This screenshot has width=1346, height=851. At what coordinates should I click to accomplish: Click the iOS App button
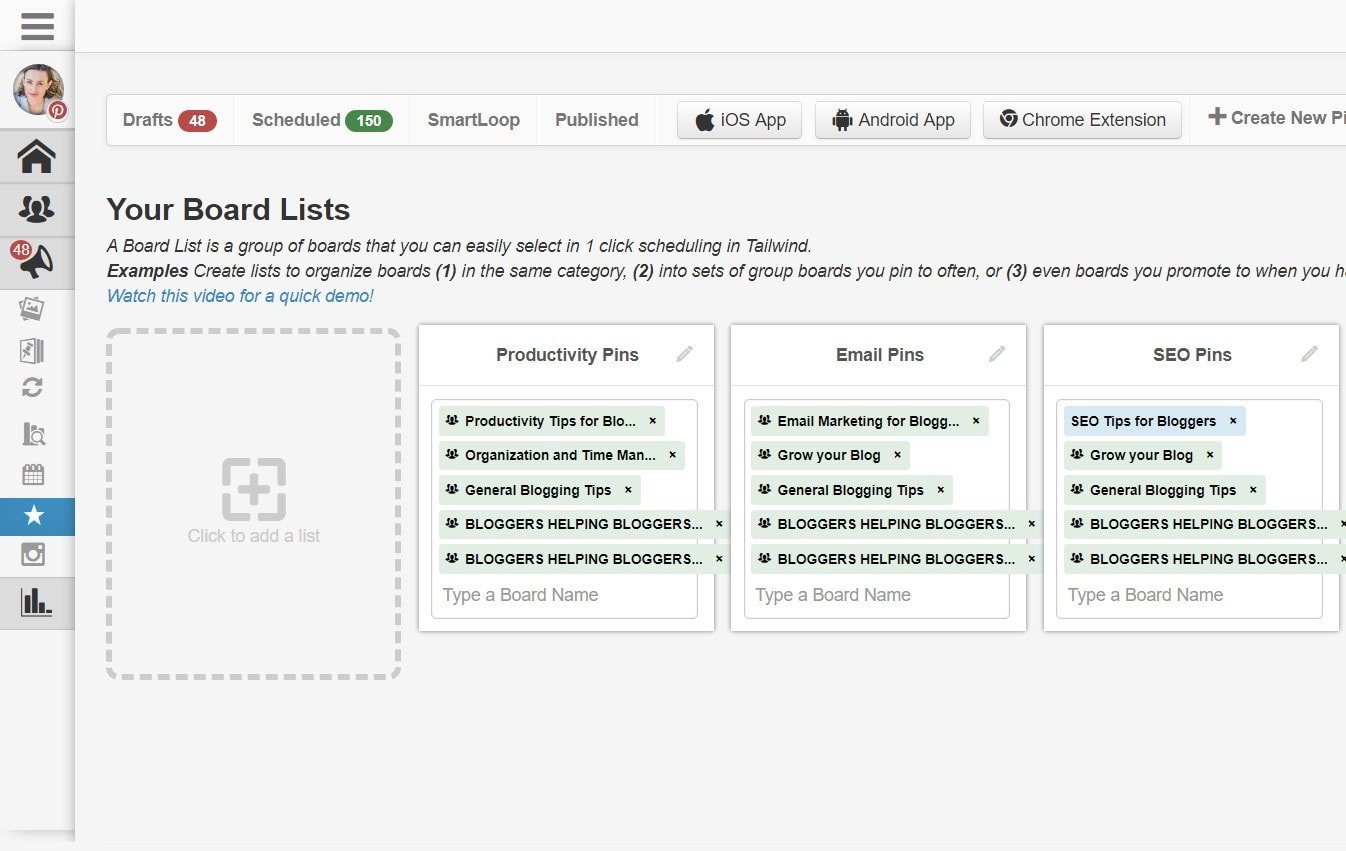pyautogui.click(x=739, y=120)
